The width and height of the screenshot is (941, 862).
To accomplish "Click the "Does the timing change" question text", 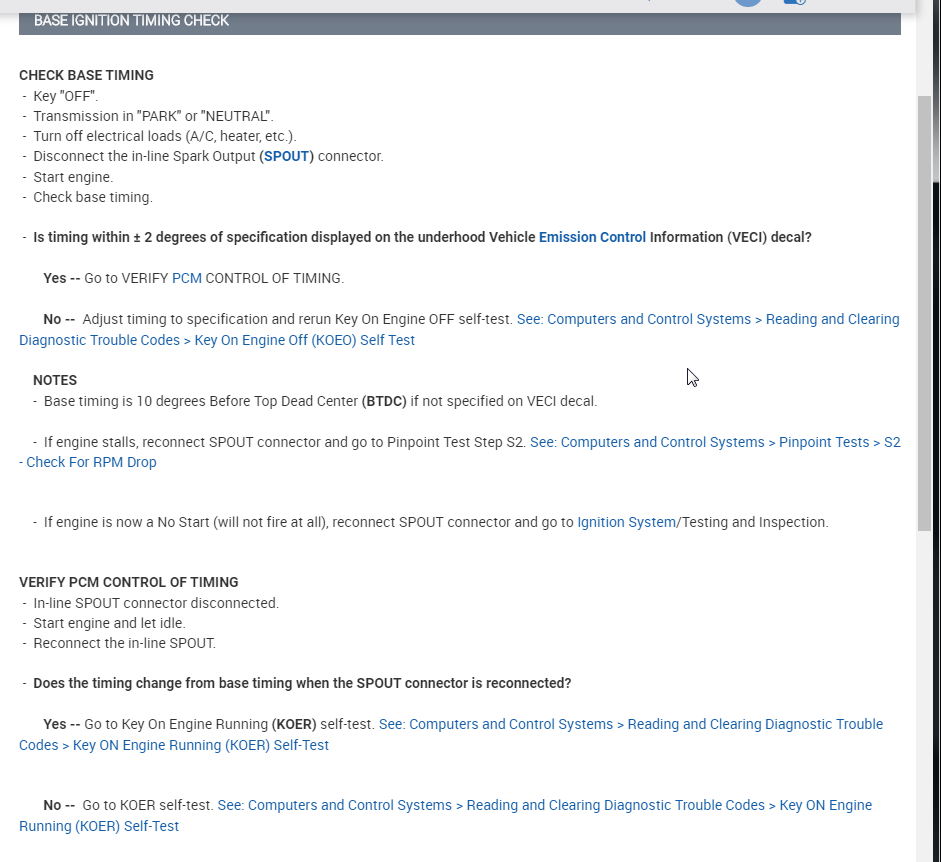I will (302, 683).
